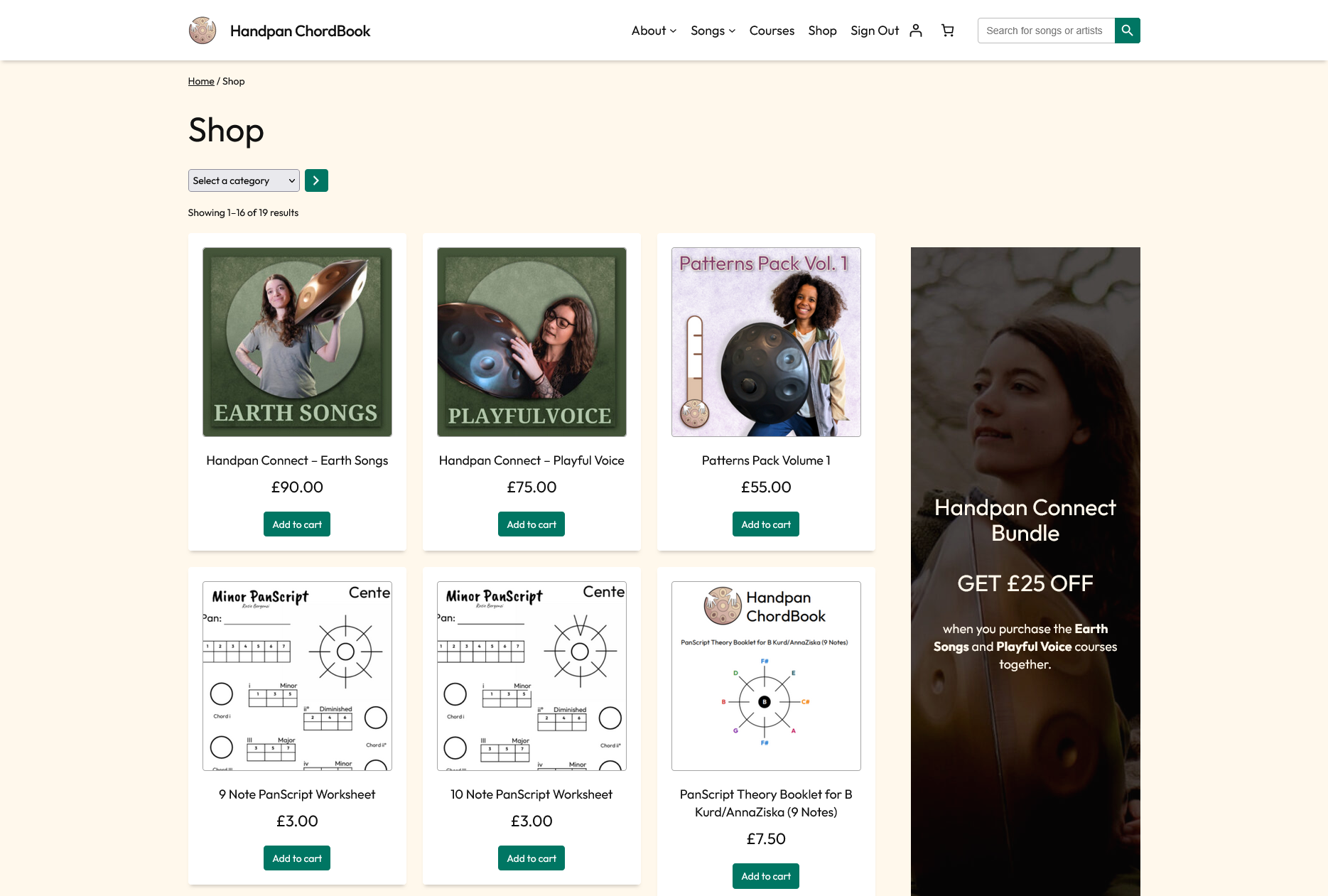Add Patterns Pack Volume 1 to cart
The width and height of the screenshot is (1328, 896).
766,524
